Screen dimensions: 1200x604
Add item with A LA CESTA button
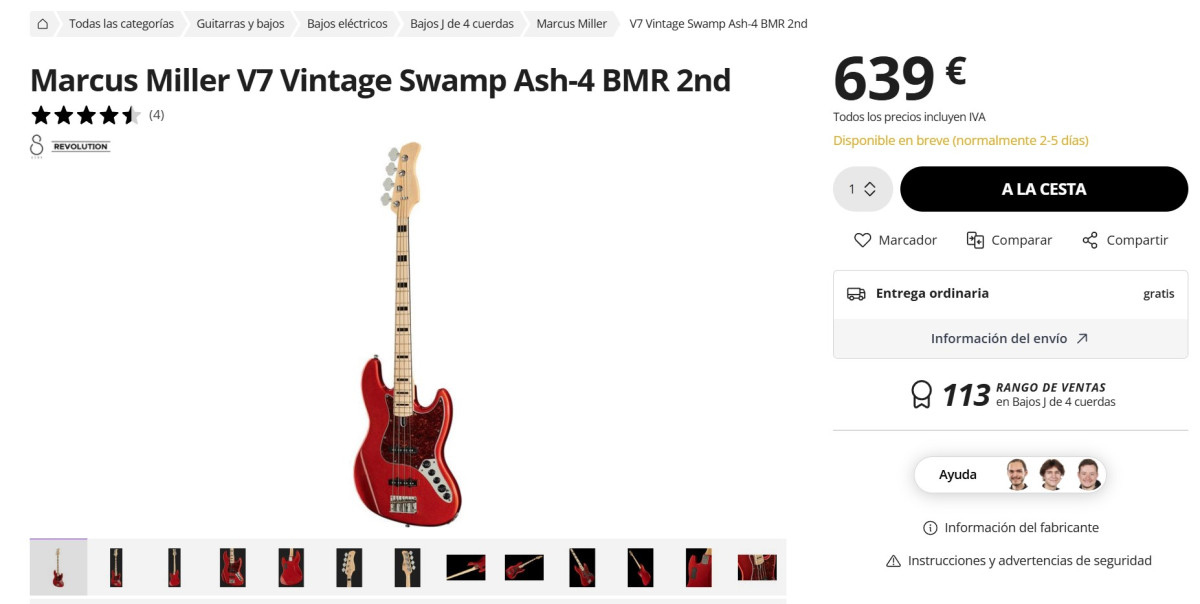(1044, 189)
